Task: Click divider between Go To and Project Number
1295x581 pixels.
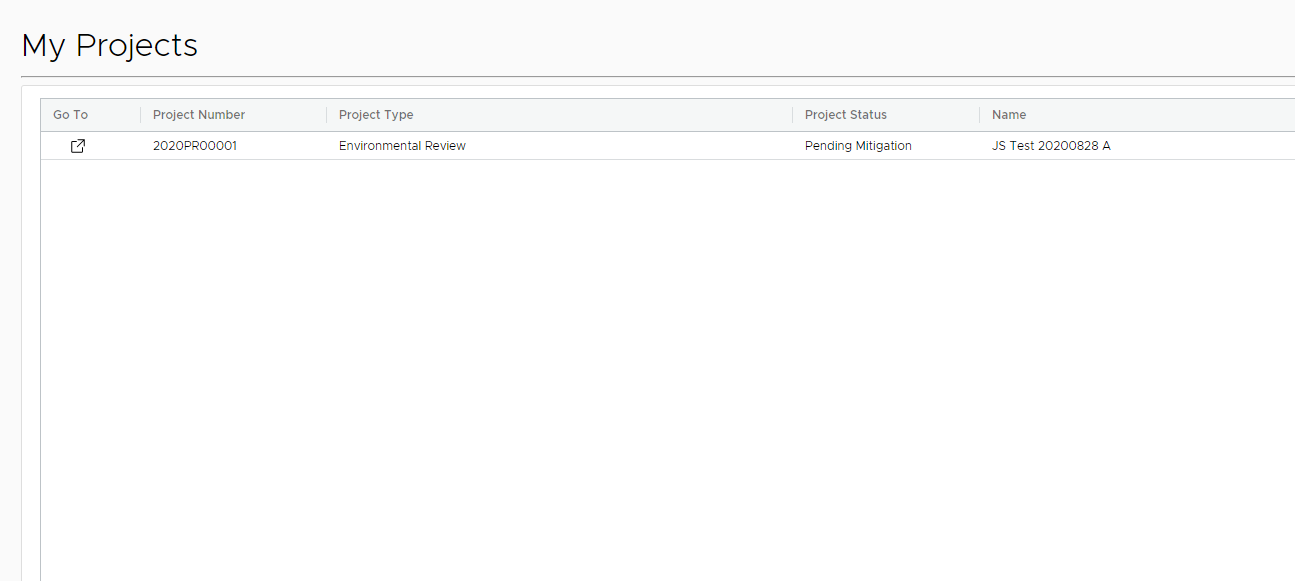Action: pos(140,115)
